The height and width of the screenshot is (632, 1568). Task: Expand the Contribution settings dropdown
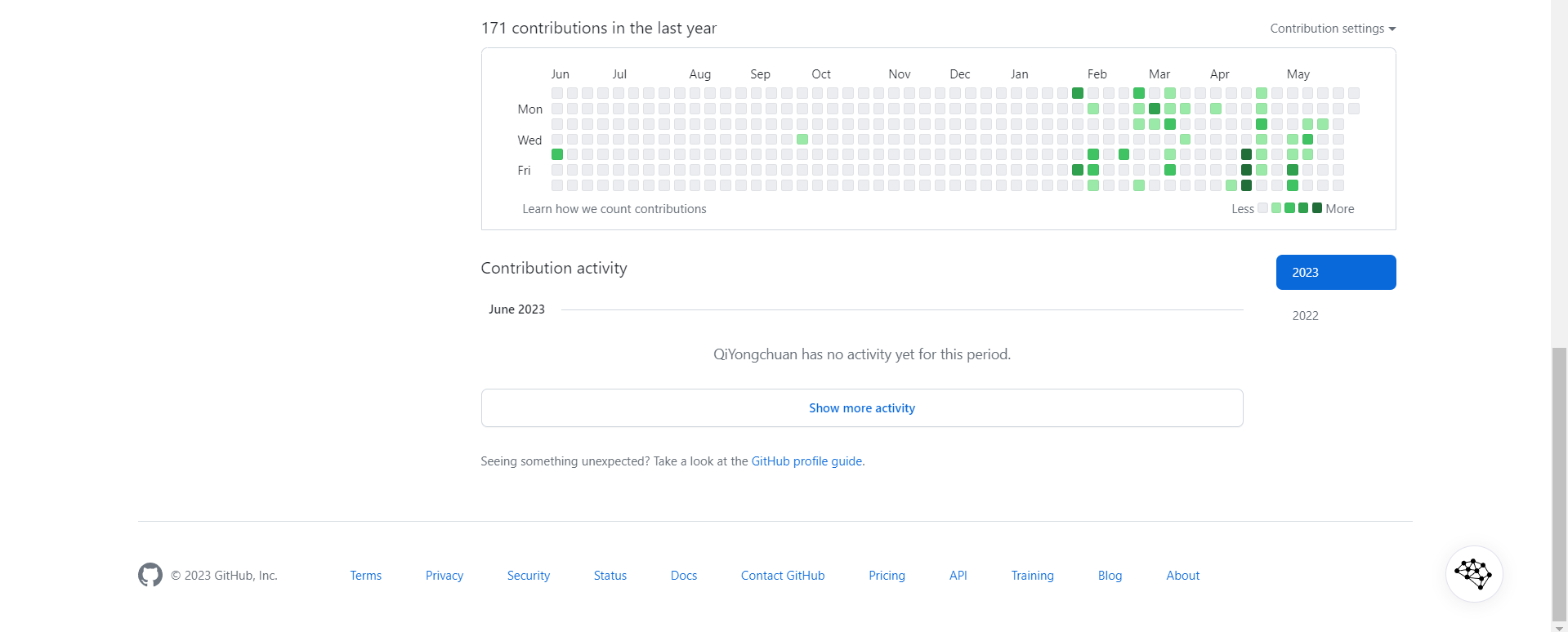(x=1333, y=29)
